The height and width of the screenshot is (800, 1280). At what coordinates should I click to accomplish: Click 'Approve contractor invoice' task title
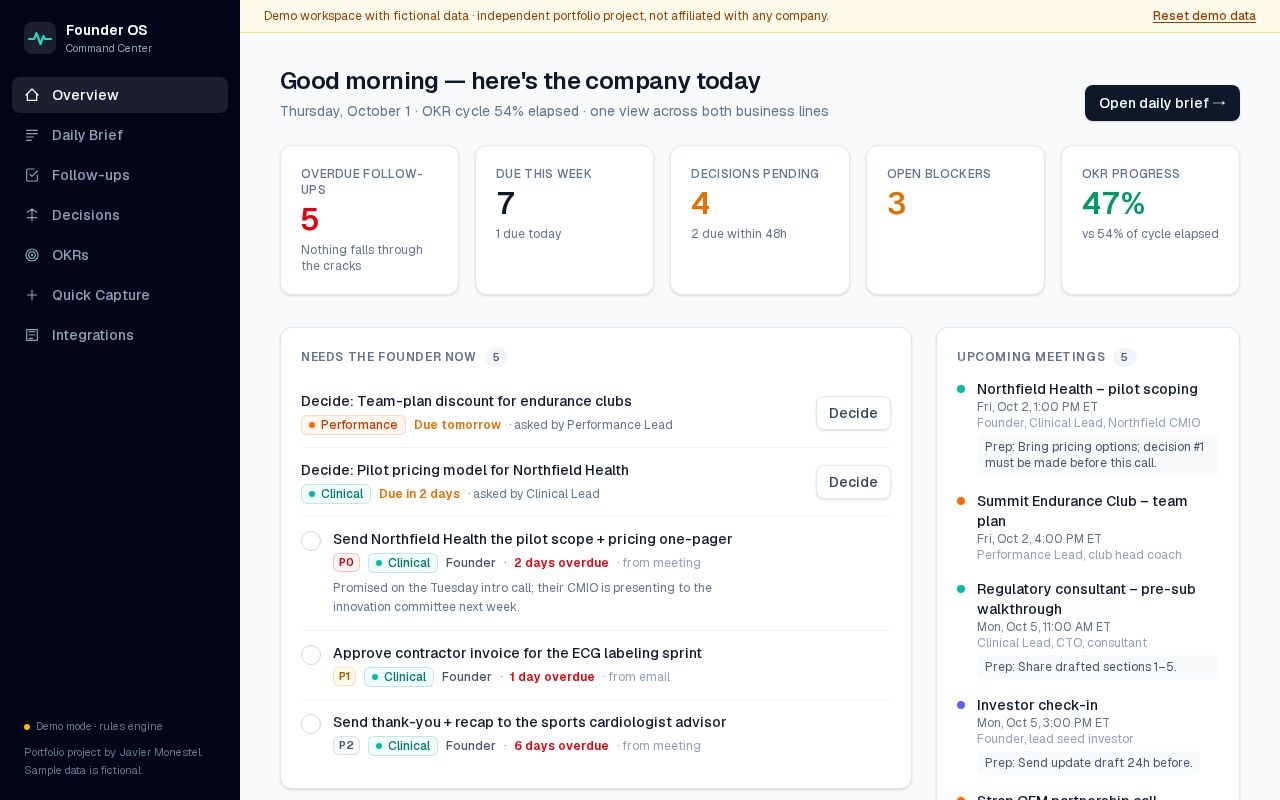(517, 653)
